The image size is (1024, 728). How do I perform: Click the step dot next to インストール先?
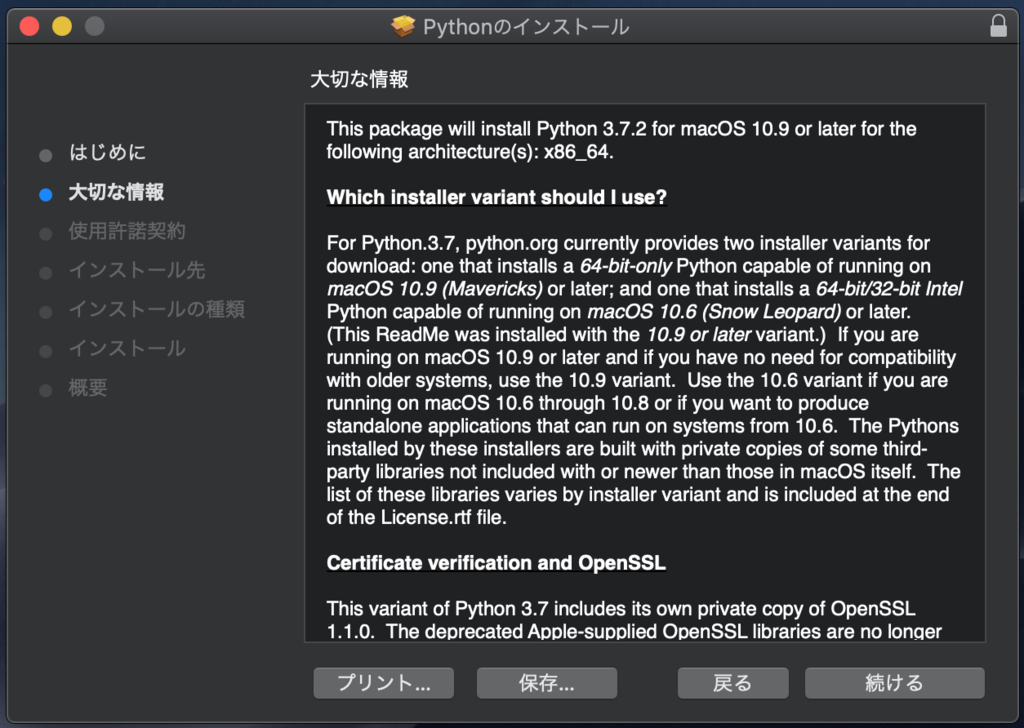click(x=45, y=271)
